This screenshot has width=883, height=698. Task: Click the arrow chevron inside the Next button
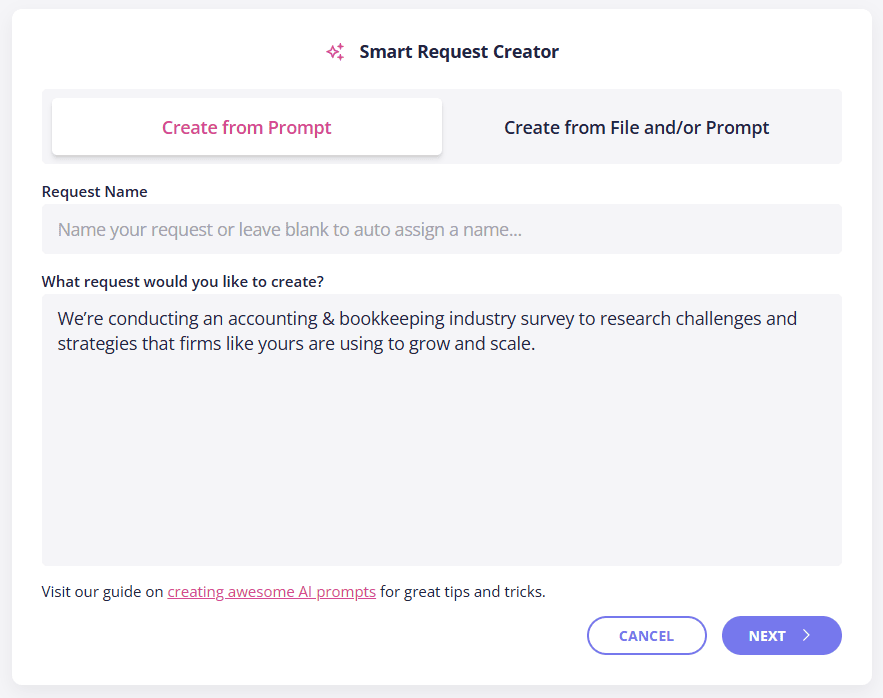tap(806, 636)
